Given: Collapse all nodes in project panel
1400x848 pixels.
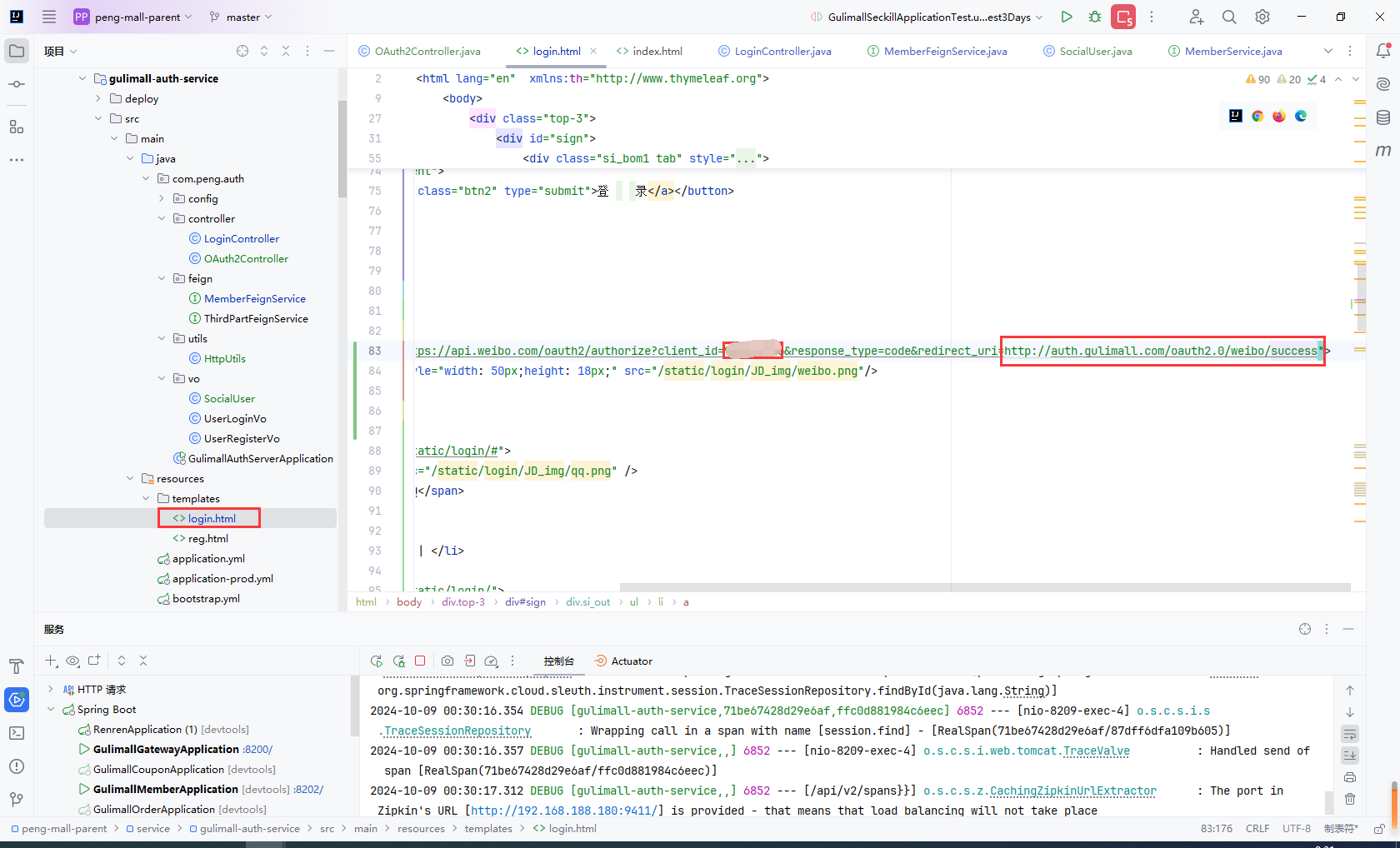Looking at the screenshot, I should point(286,51).
